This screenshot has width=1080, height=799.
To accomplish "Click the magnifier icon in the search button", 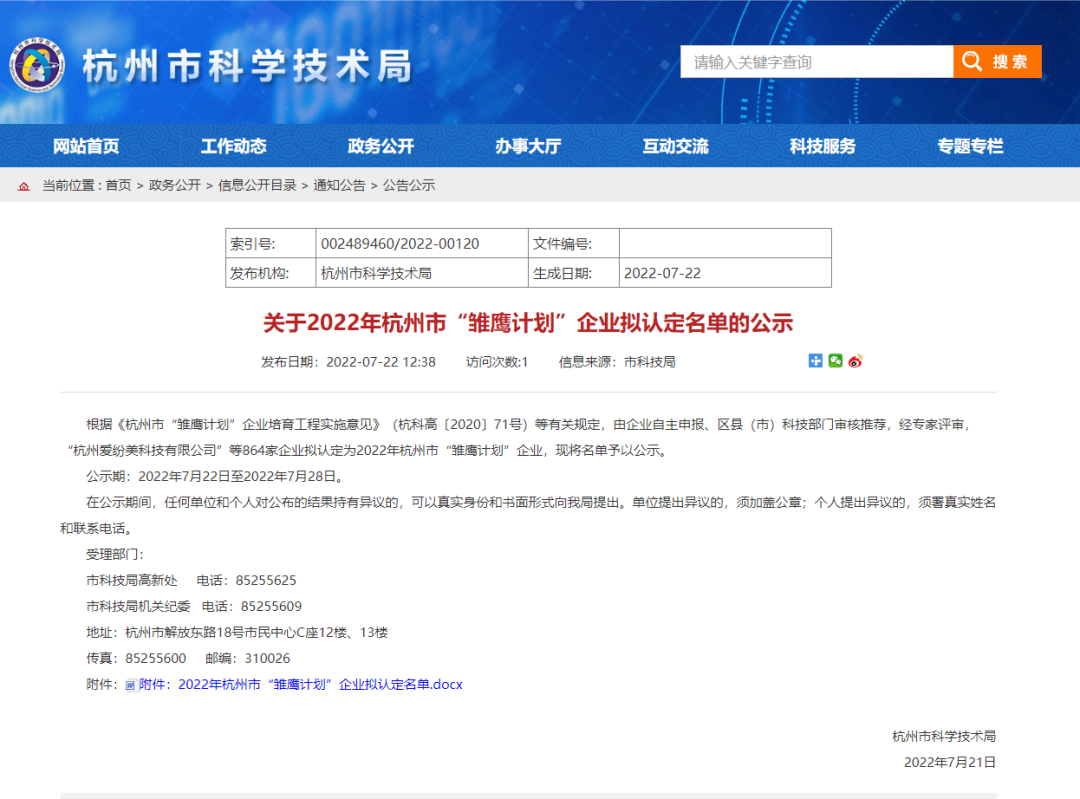I will point(972,61).
